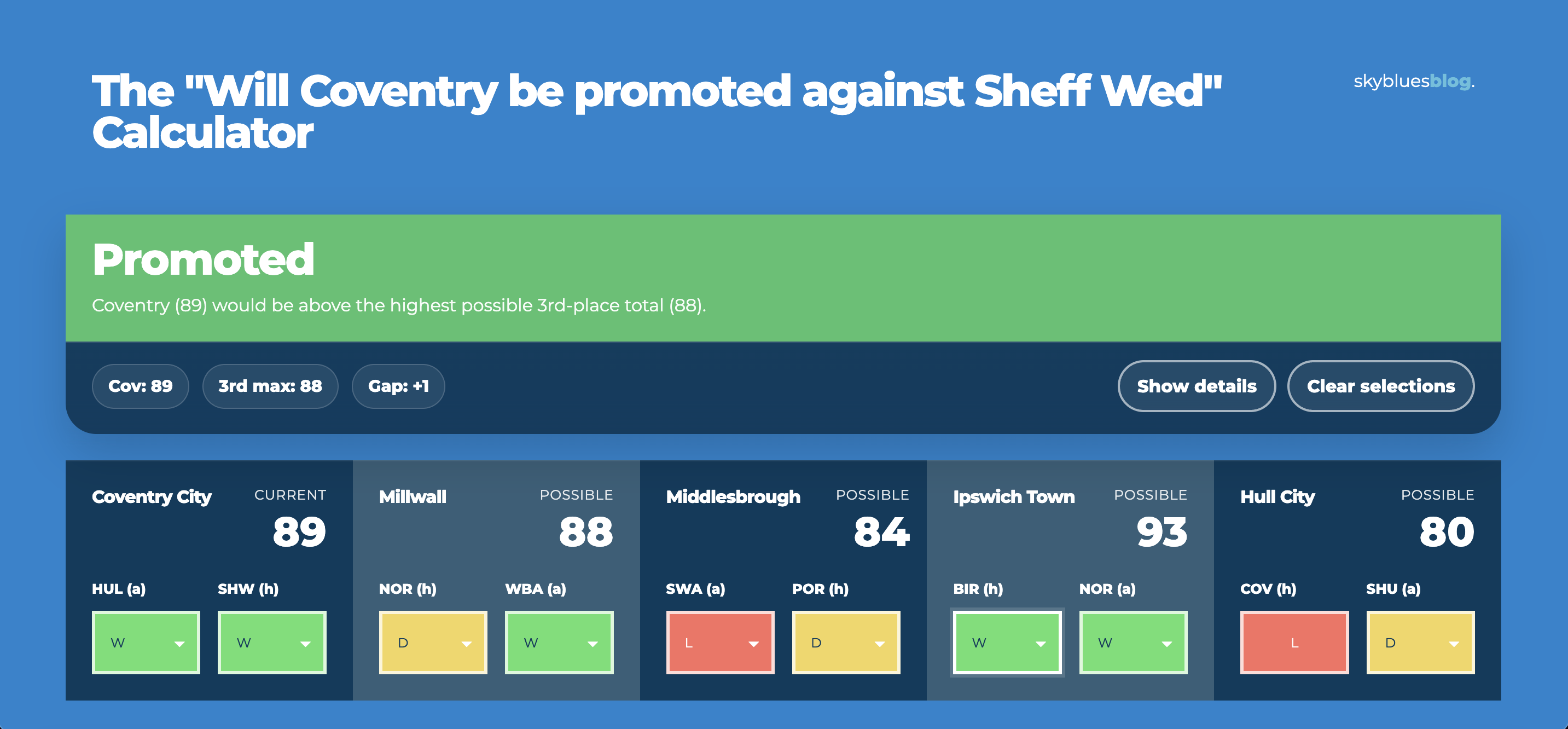Click the Coventry City panel header

click(x=151, y=497)
